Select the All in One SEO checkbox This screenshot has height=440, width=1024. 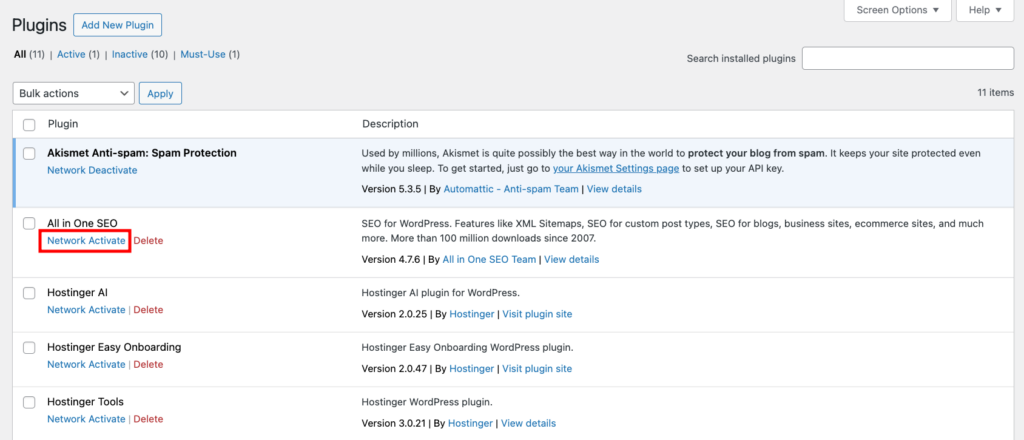tap(29, 223)
